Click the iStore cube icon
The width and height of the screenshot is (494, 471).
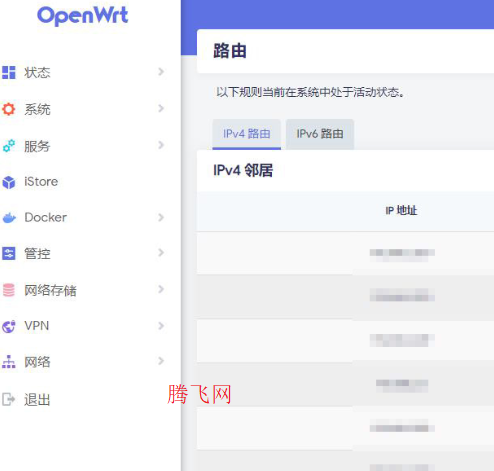9,182
